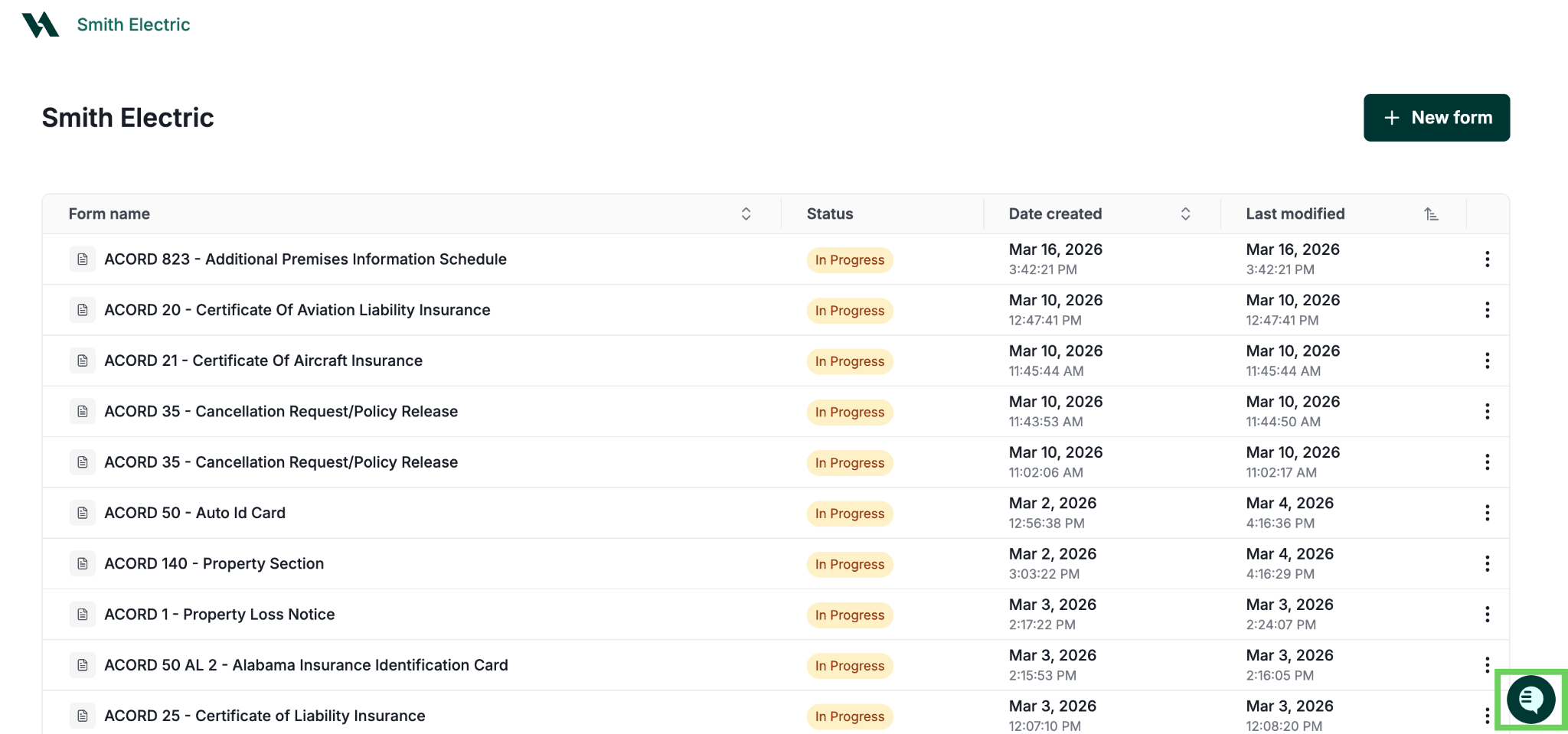The height and width of the screenshot is (734, 1568).
Task: Click the Mar 2, 2026 3:03:22 PM date created
Action: point(1053,564)
